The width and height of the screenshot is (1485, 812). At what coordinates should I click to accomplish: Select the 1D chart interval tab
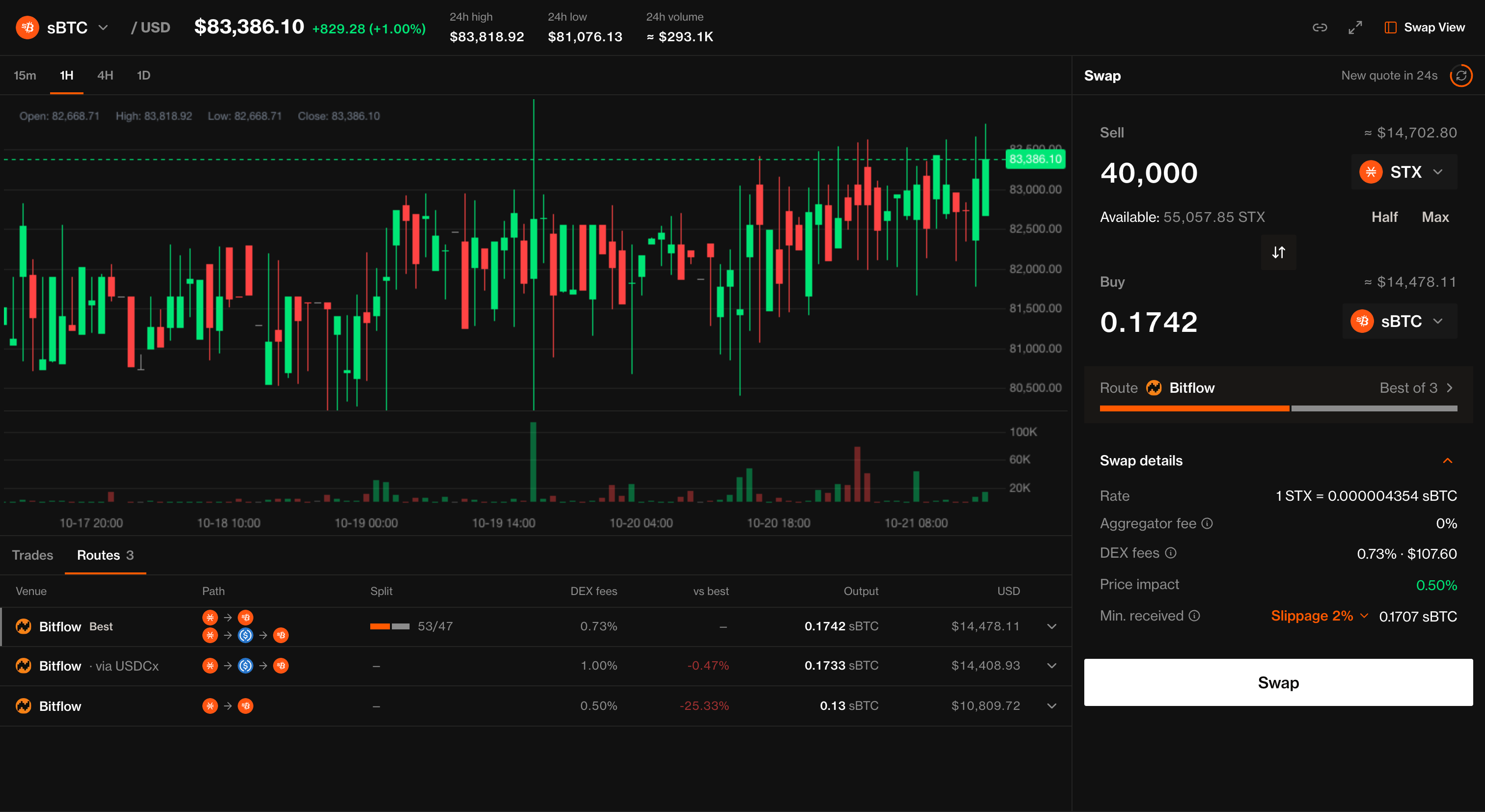pyautogui.click(x=143, y=76)
